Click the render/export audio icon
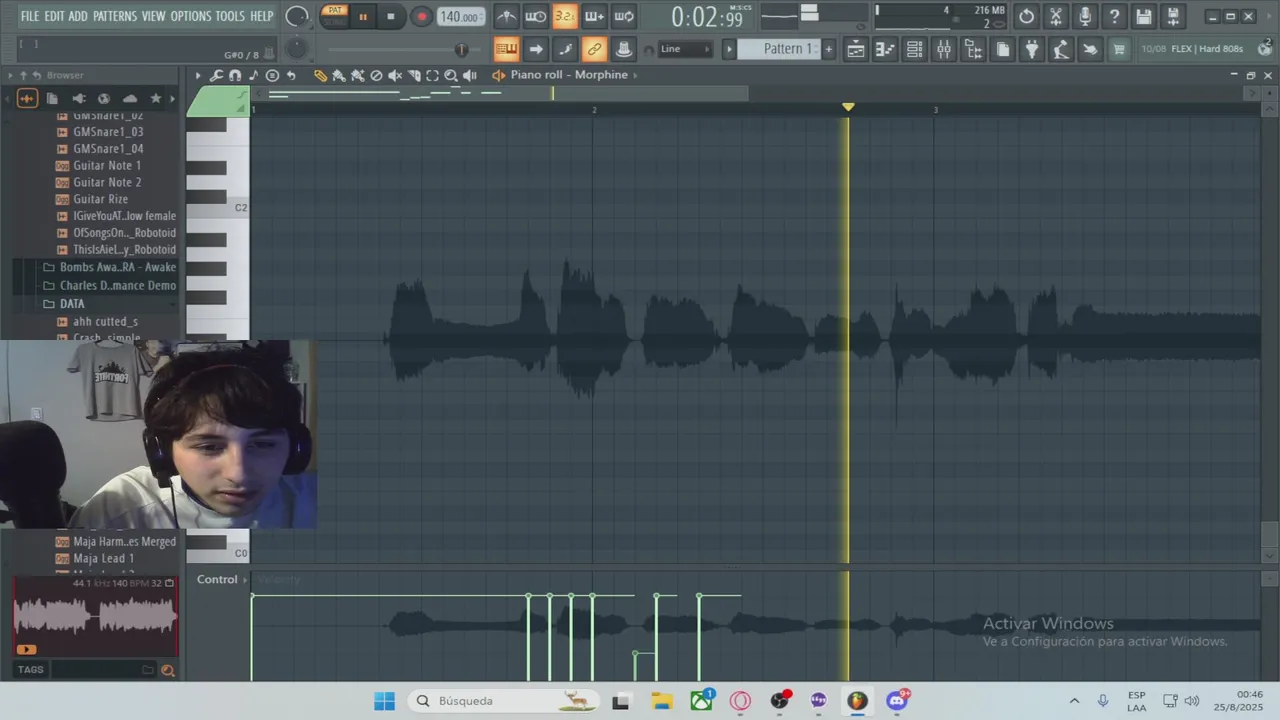The image size is (1280, 720). click(x=1173, y=16)
